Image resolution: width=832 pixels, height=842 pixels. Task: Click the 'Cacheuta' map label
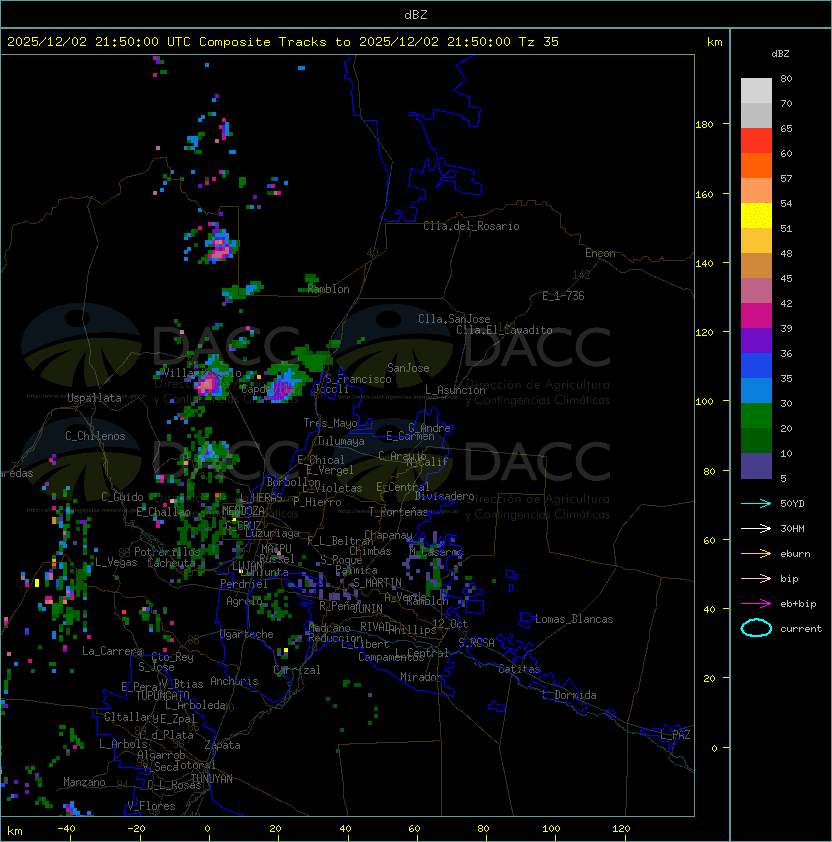[171, 563]
